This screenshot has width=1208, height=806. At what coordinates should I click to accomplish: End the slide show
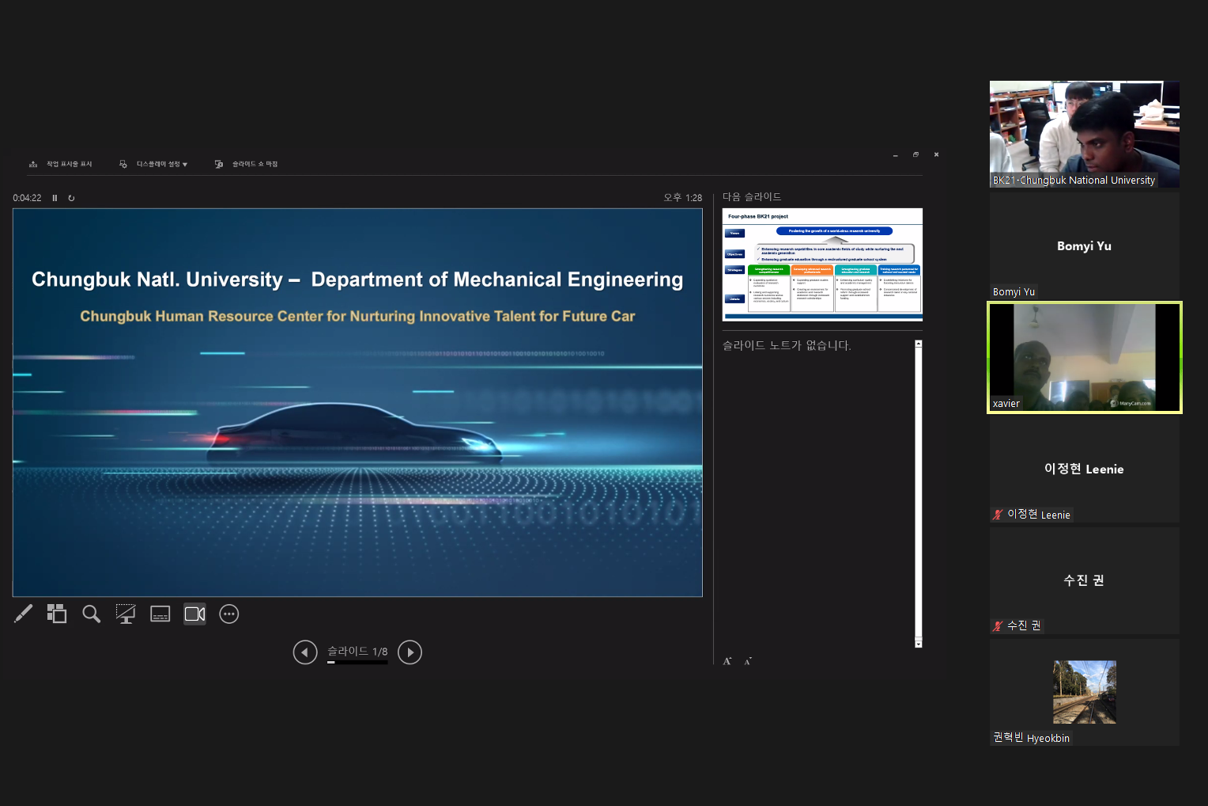[246, 164]
